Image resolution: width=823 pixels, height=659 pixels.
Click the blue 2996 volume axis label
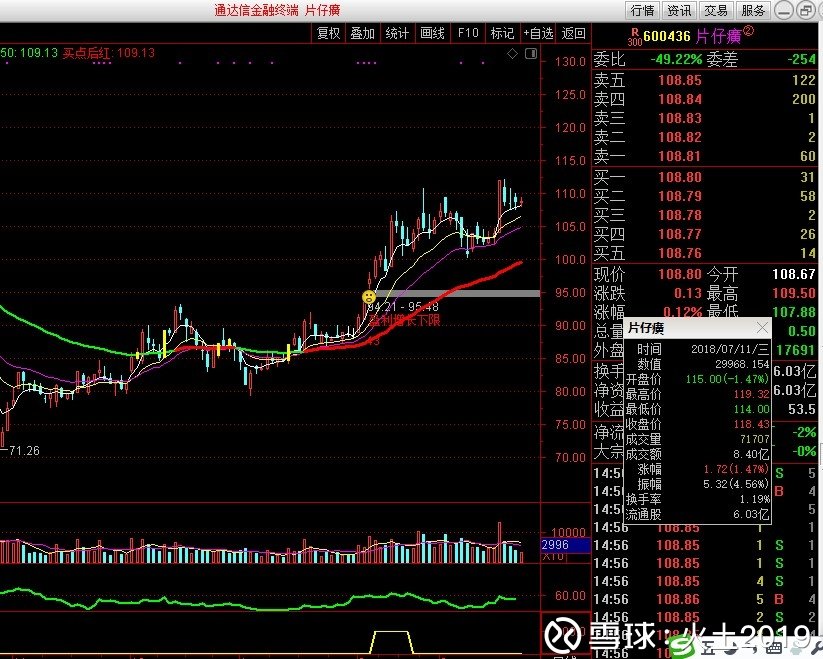566,545
